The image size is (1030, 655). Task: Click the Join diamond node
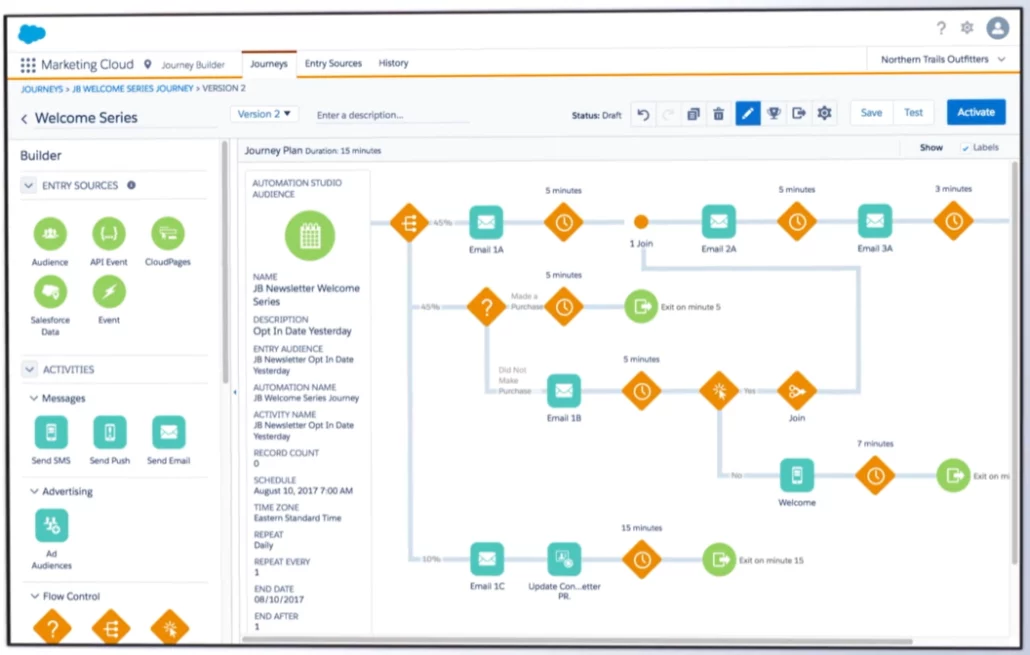[x=797, y=391]
